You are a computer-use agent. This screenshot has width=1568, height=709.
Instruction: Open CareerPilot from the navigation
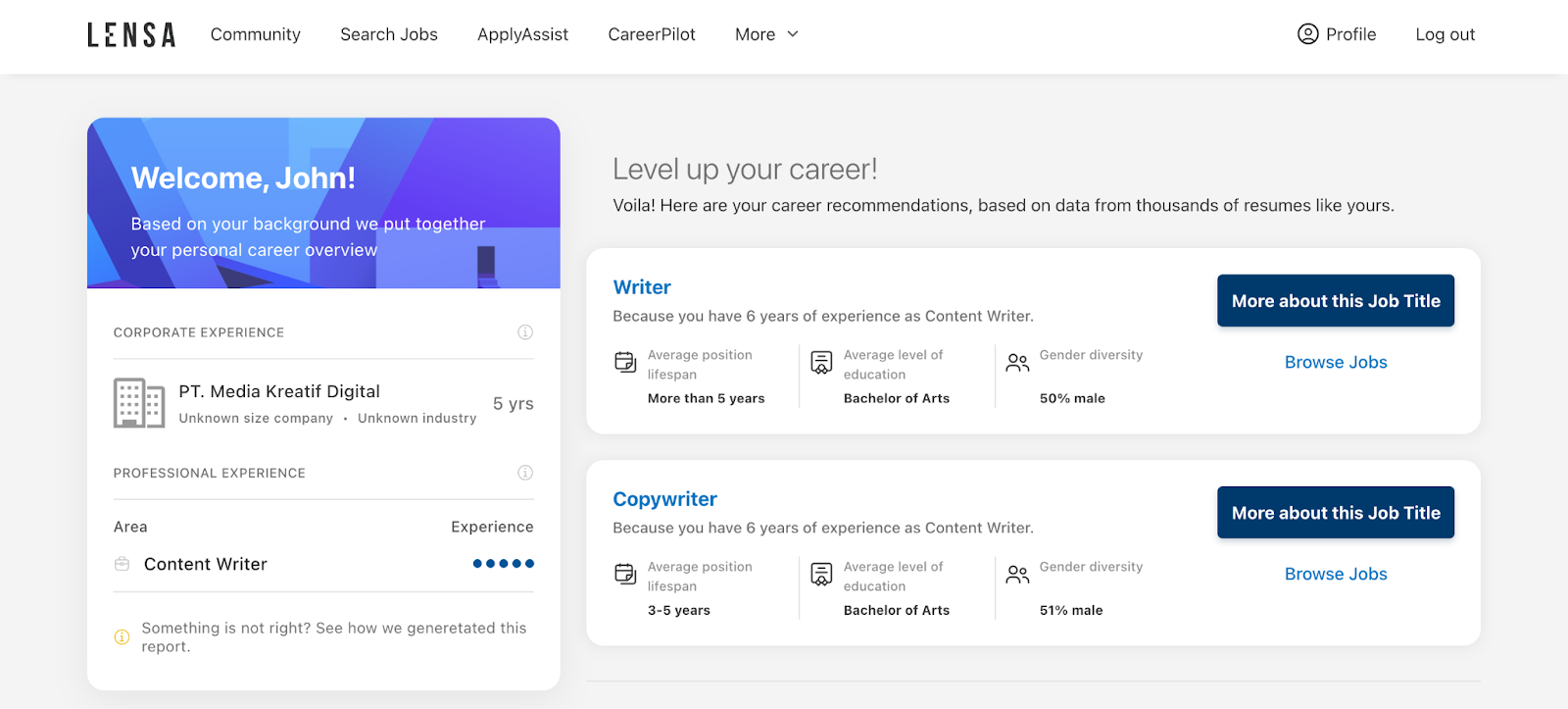(652, 34)
